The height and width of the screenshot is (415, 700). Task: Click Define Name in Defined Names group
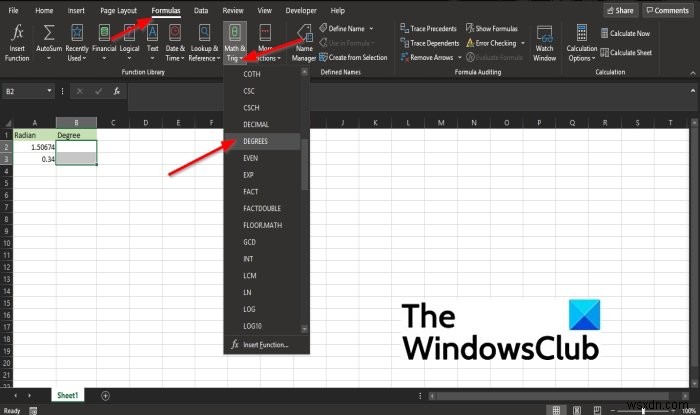342,29
